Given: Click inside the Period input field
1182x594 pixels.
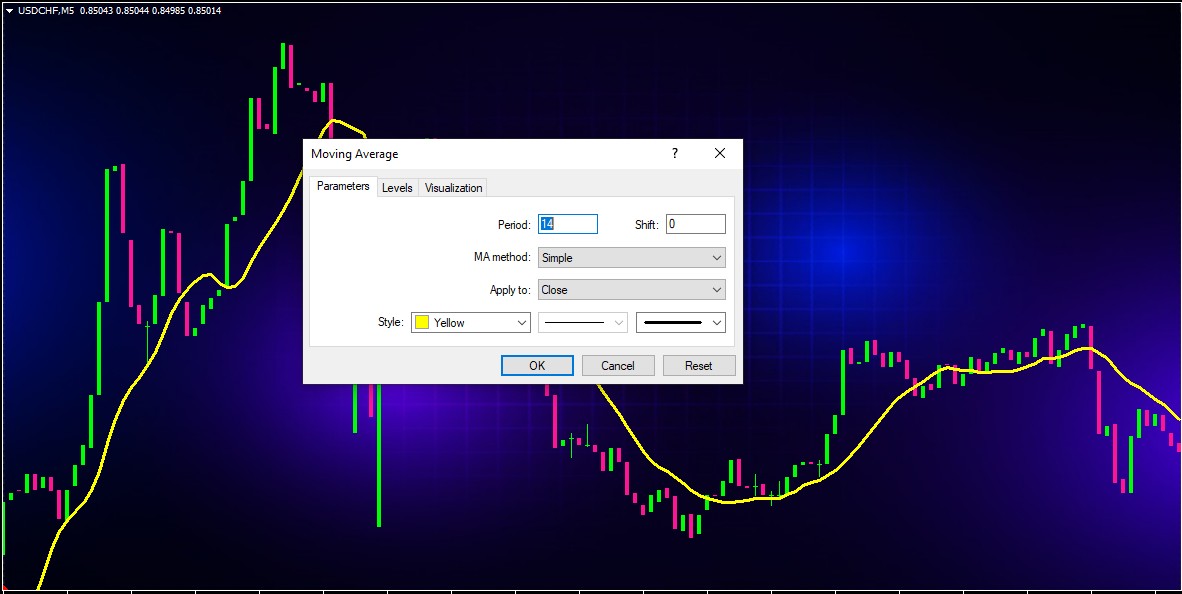Looking at the screenshot, I should coord(567,224).
